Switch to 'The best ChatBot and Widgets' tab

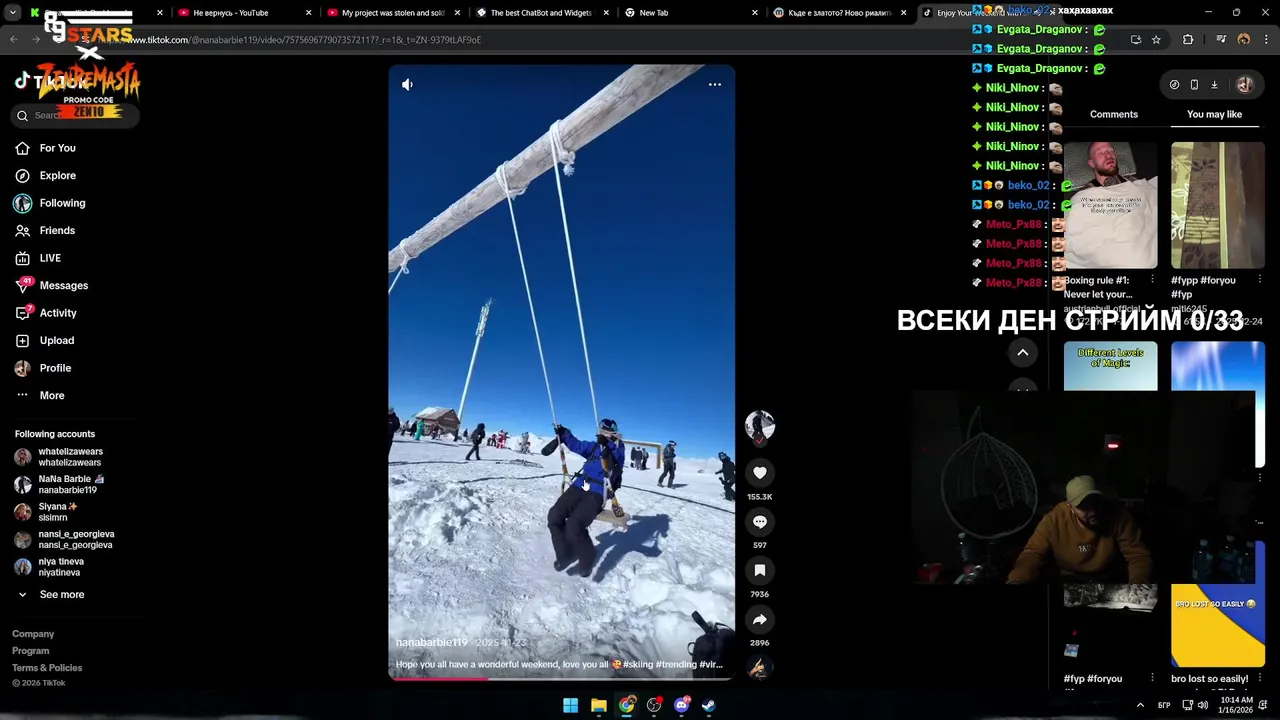(541, 13)
